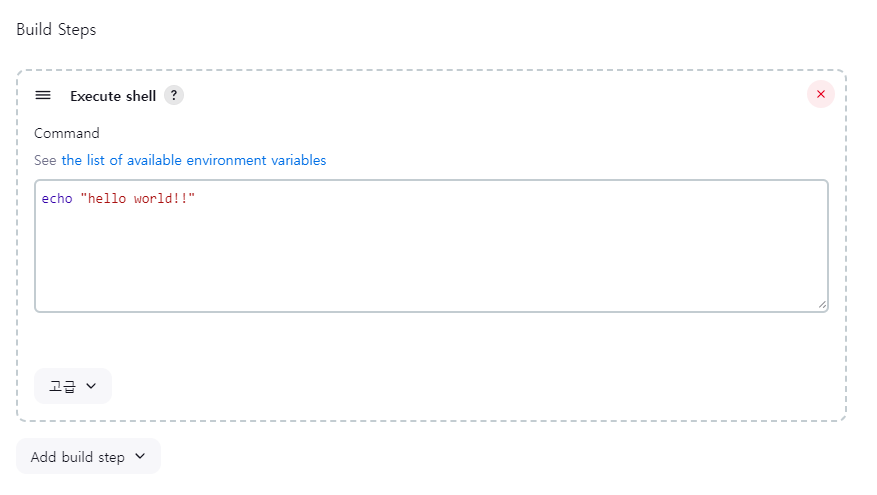Screen dimensions: 877x495
Task: Click the arrow on Add build step
Action: 140,456
